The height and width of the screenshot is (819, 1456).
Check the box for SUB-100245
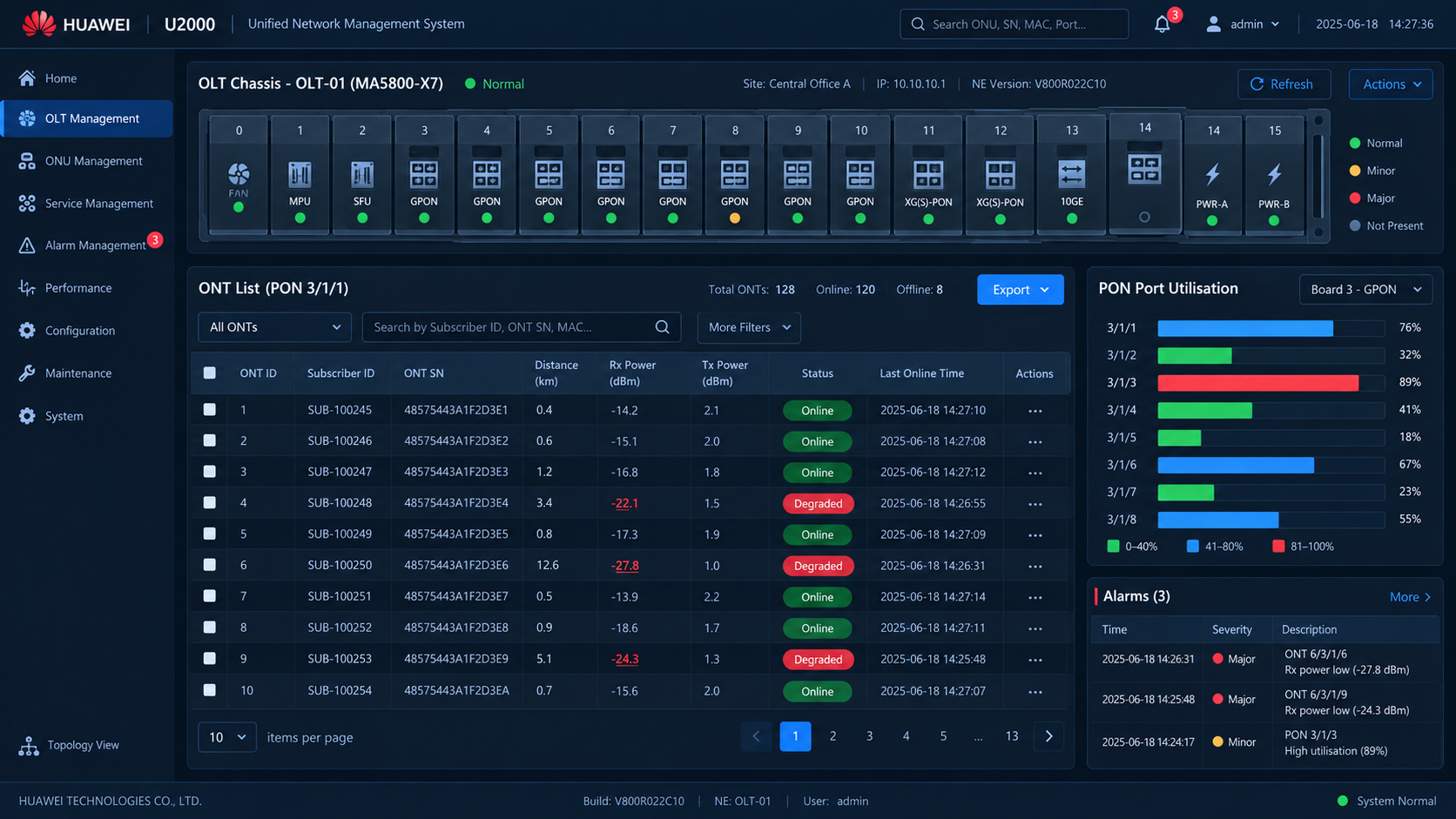point(210,409)
